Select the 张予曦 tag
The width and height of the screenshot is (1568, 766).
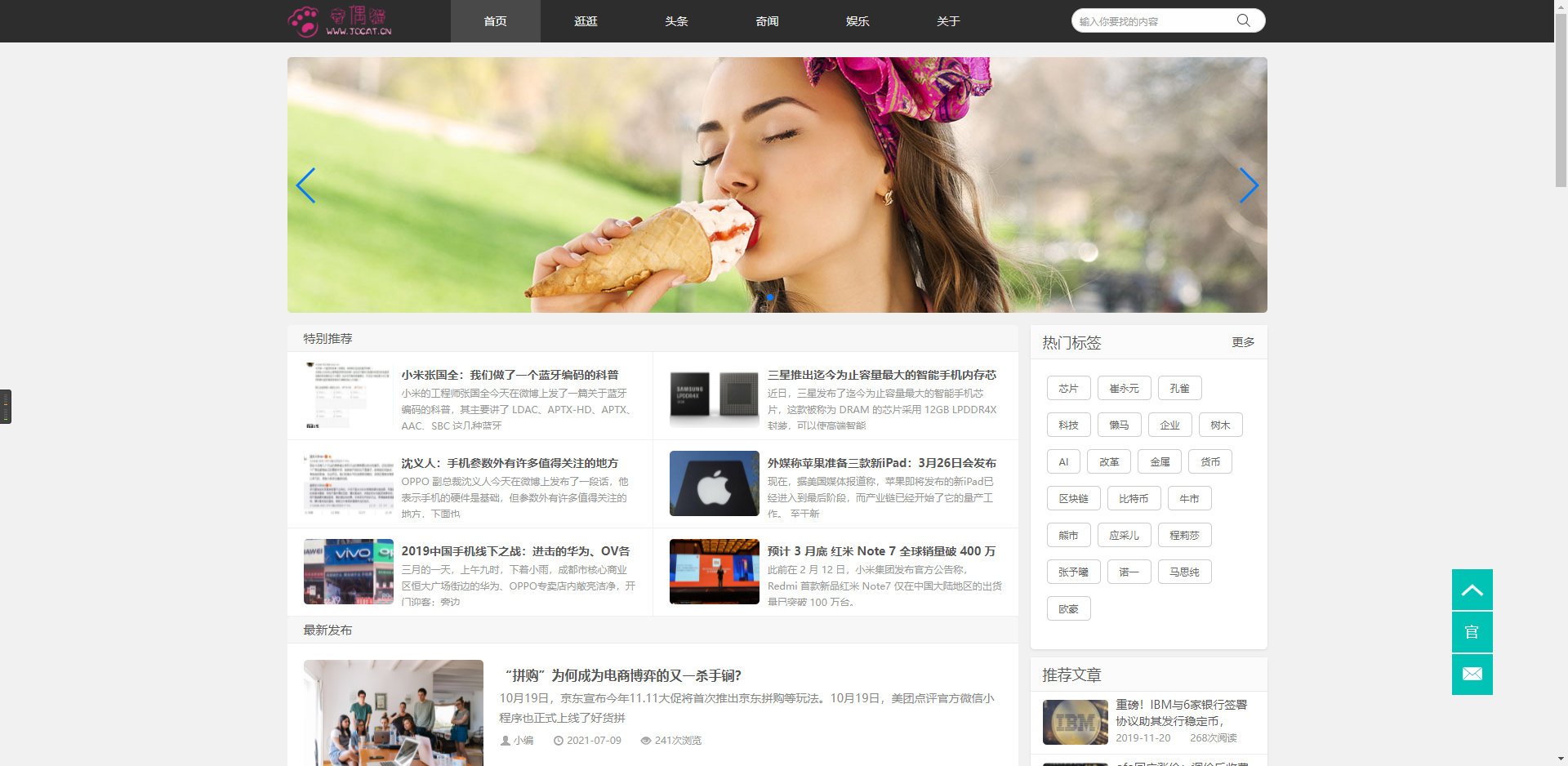(1073, 572)
